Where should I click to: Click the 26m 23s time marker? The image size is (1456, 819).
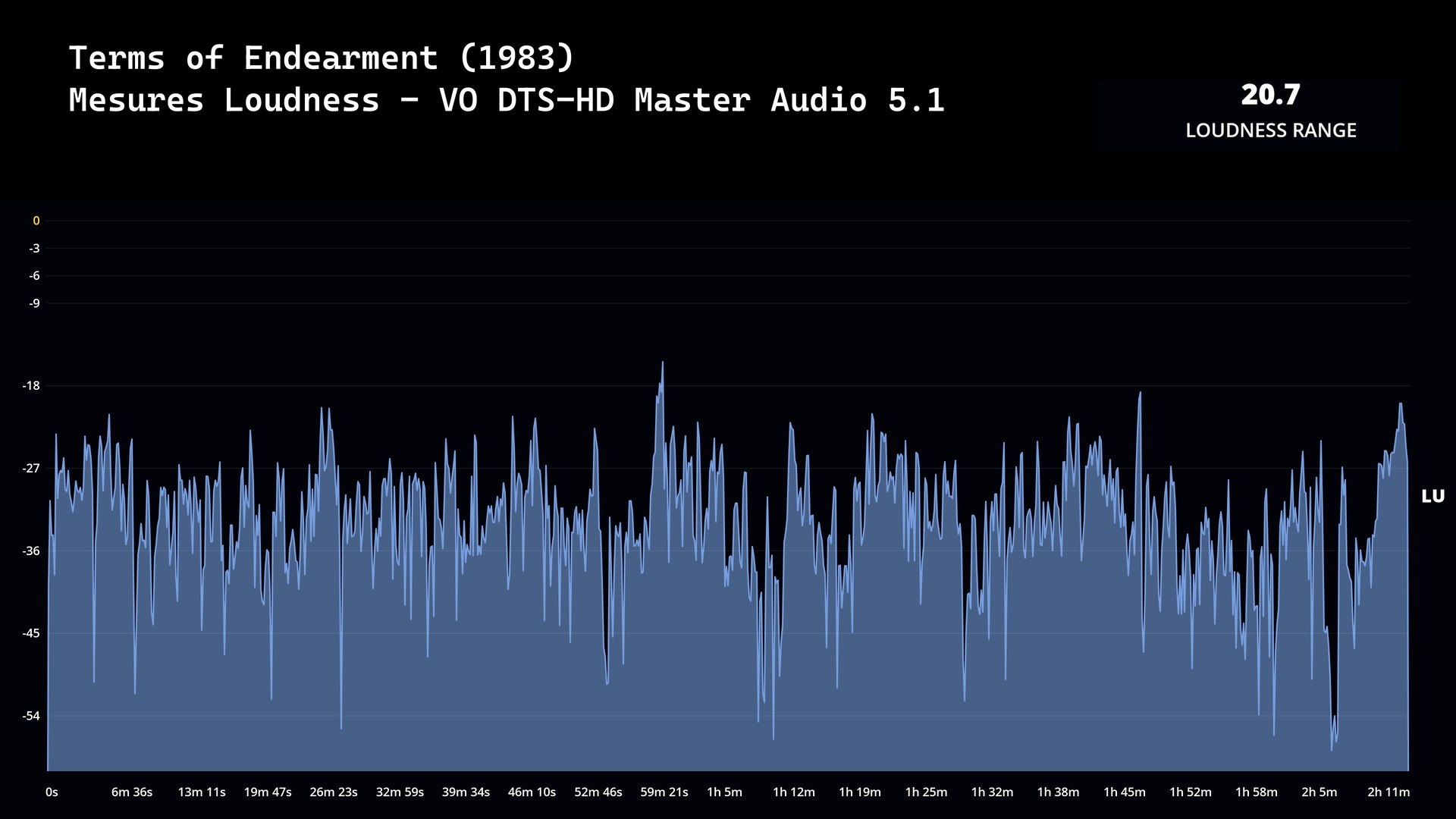pos(334,792)
